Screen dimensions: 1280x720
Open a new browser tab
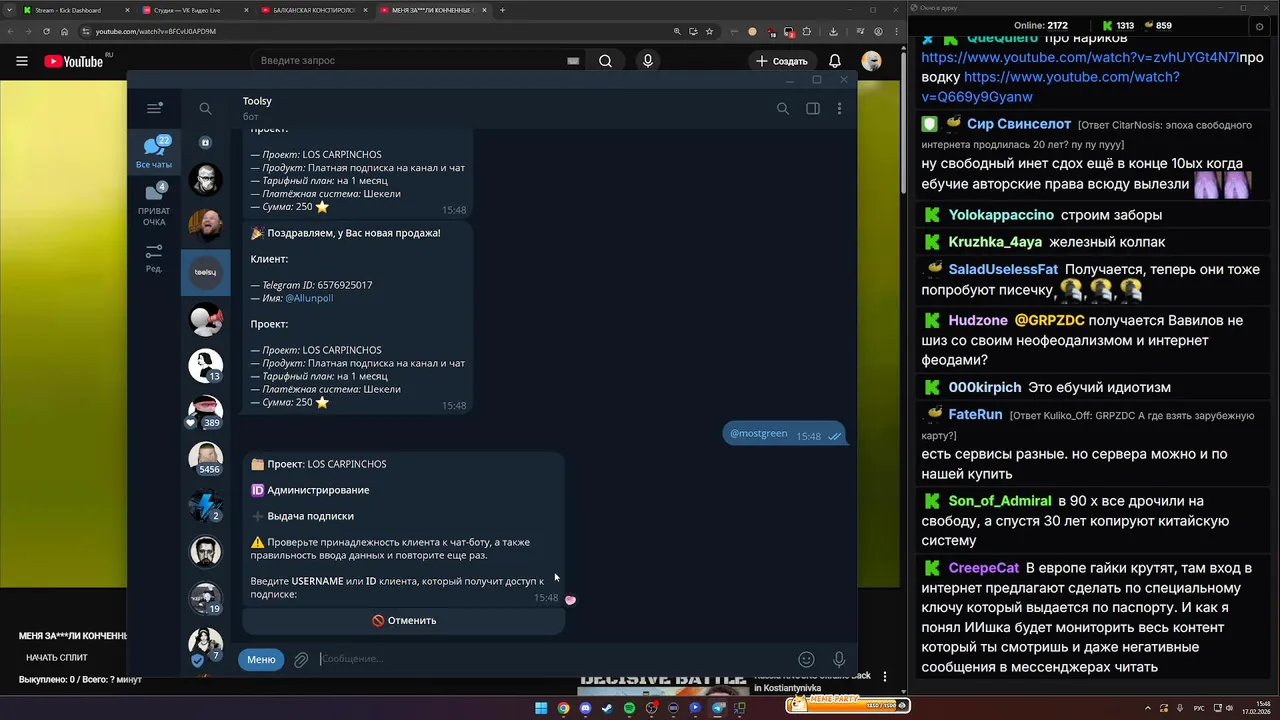[x=502, y=10]
